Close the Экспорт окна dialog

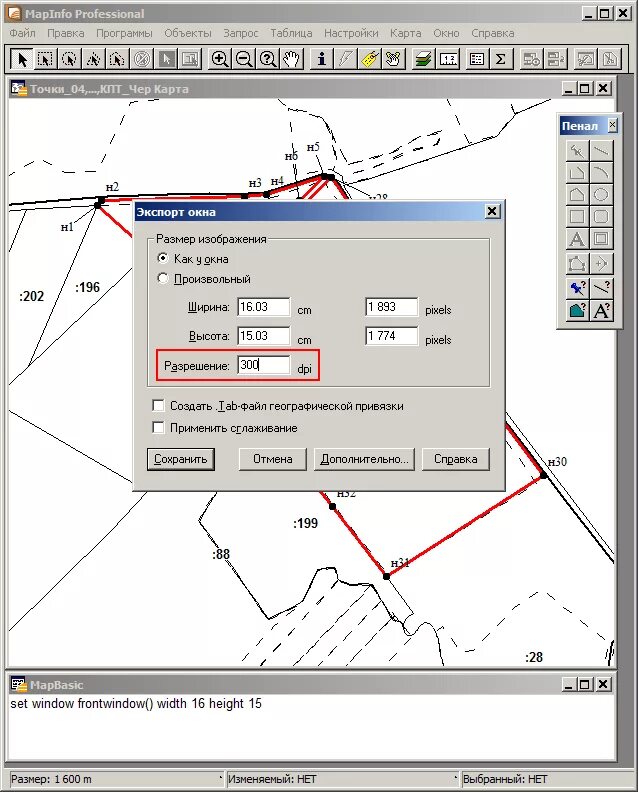point(492,211)
